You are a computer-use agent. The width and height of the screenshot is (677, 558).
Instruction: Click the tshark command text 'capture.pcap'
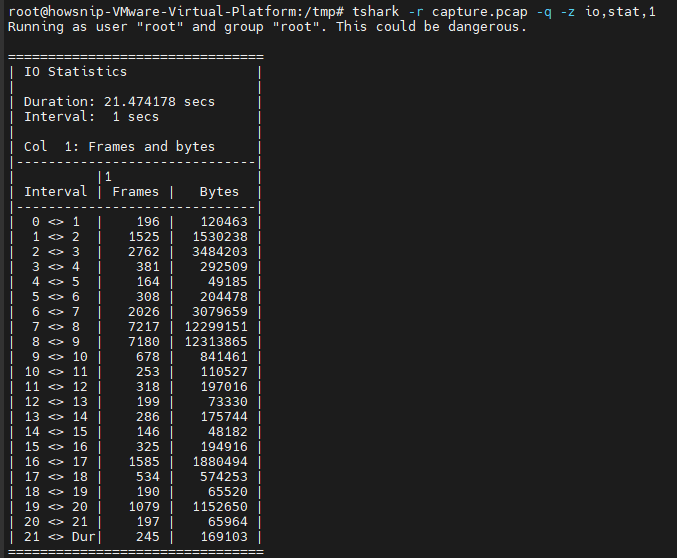(x=480, y=12)
